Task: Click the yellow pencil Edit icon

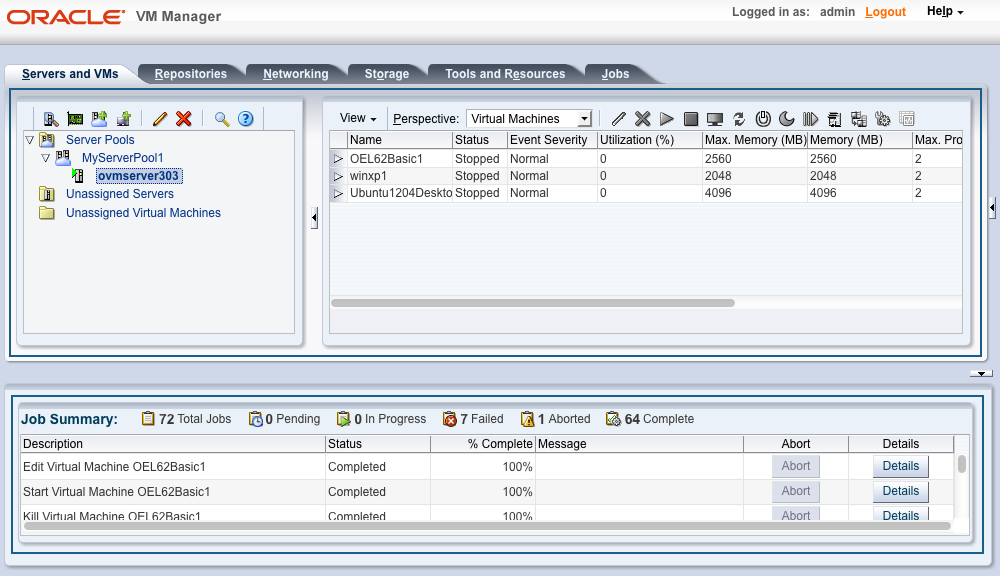Action: pos(160,119)
